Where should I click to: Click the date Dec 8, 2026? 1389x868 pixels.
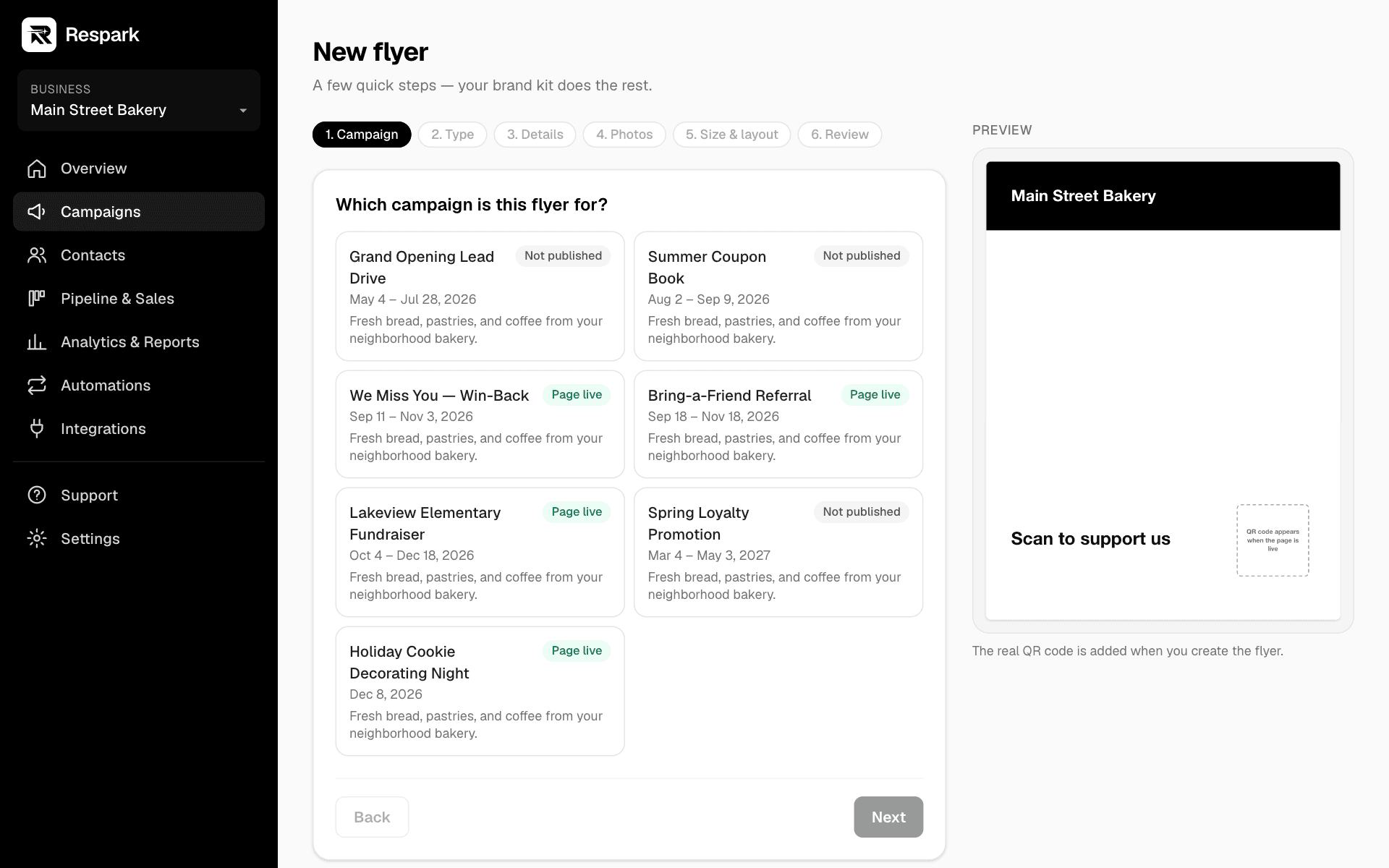coord(386,694)
